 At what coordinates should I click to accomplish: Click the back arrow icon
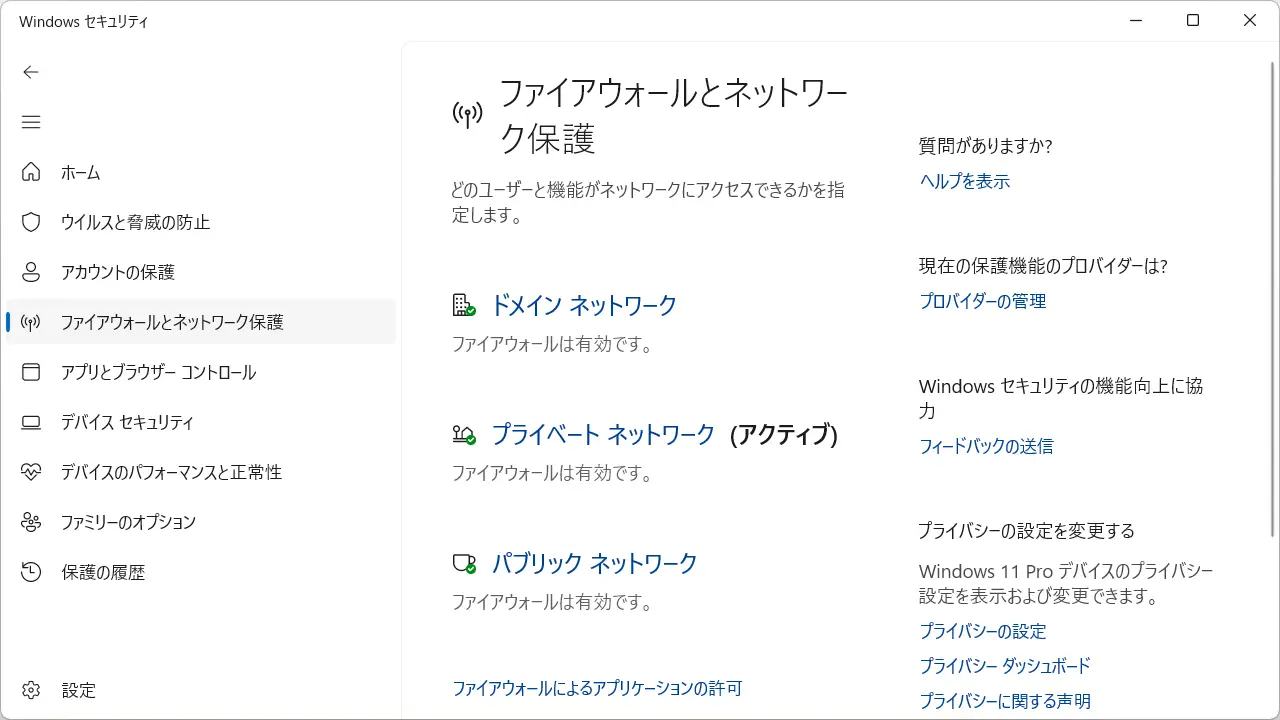coord(31,72)
